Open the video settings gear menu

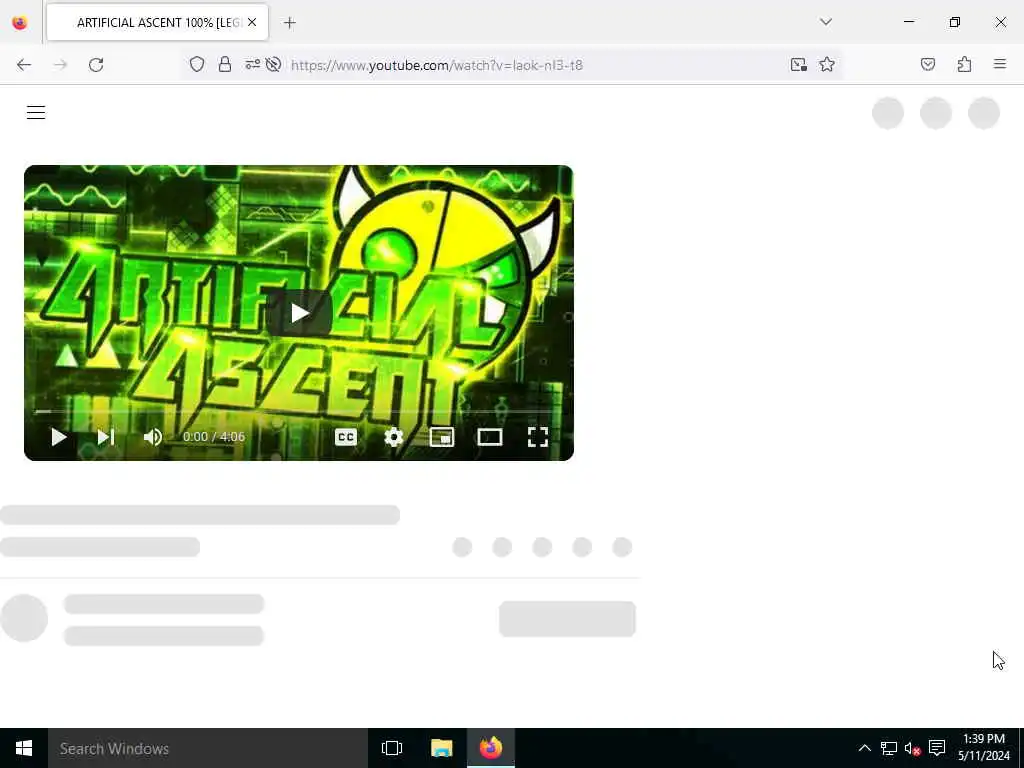394,437
